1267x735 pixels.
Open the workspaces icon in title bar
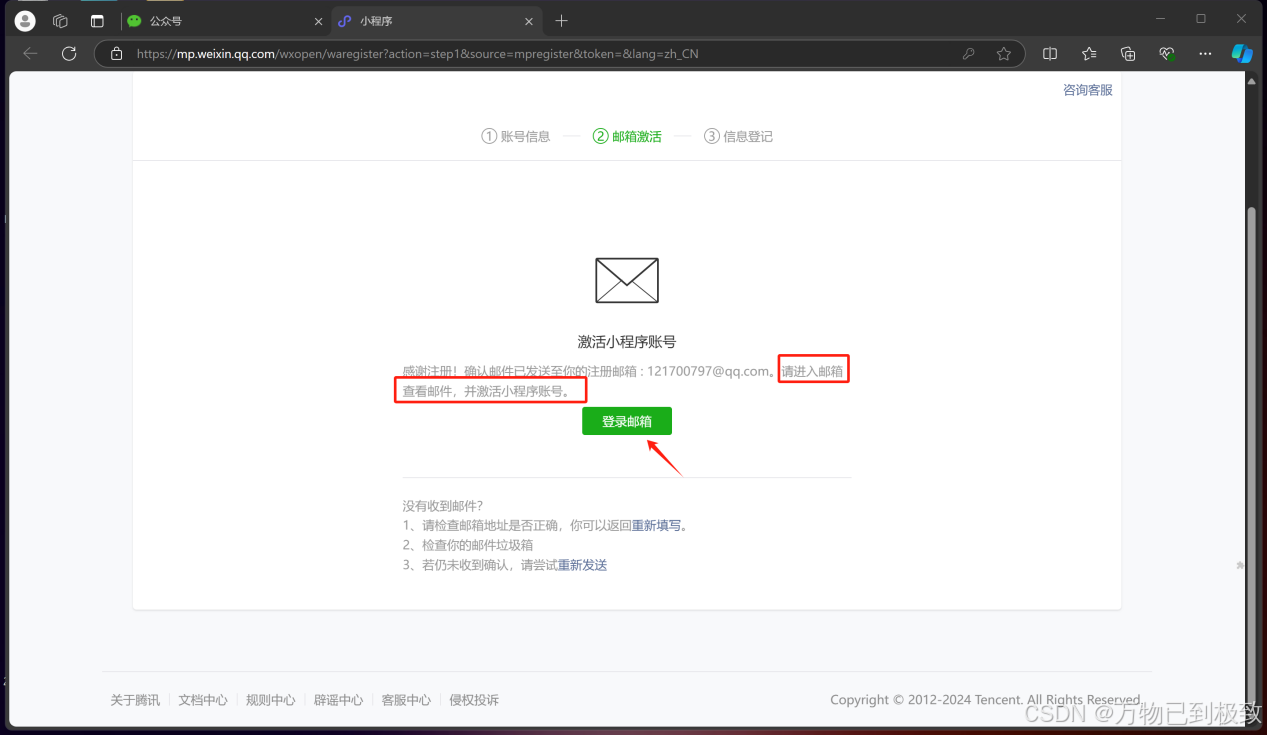point(60,21)
